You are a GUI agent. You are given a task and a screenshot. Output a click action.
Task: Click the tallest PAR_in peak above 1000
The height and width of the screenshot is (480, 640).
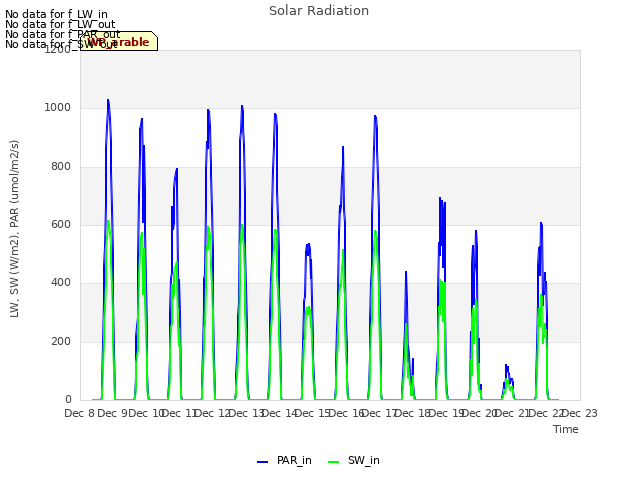(108, 100)
